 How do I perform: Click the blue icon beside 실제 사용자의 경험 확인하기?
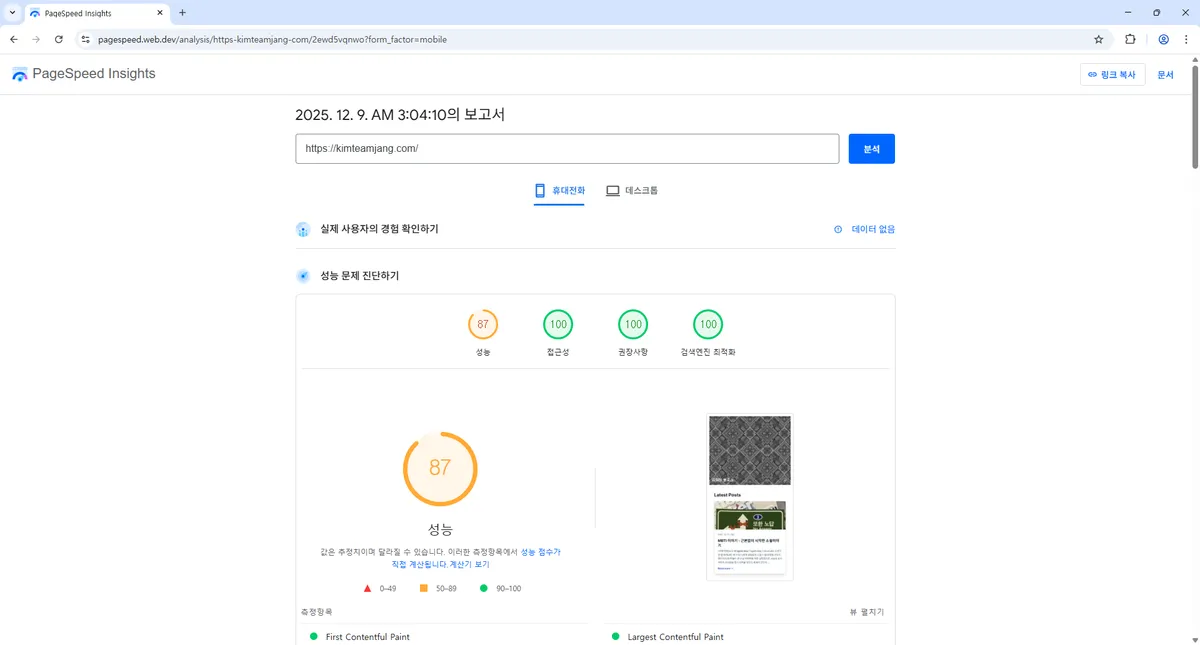(302, 229)
